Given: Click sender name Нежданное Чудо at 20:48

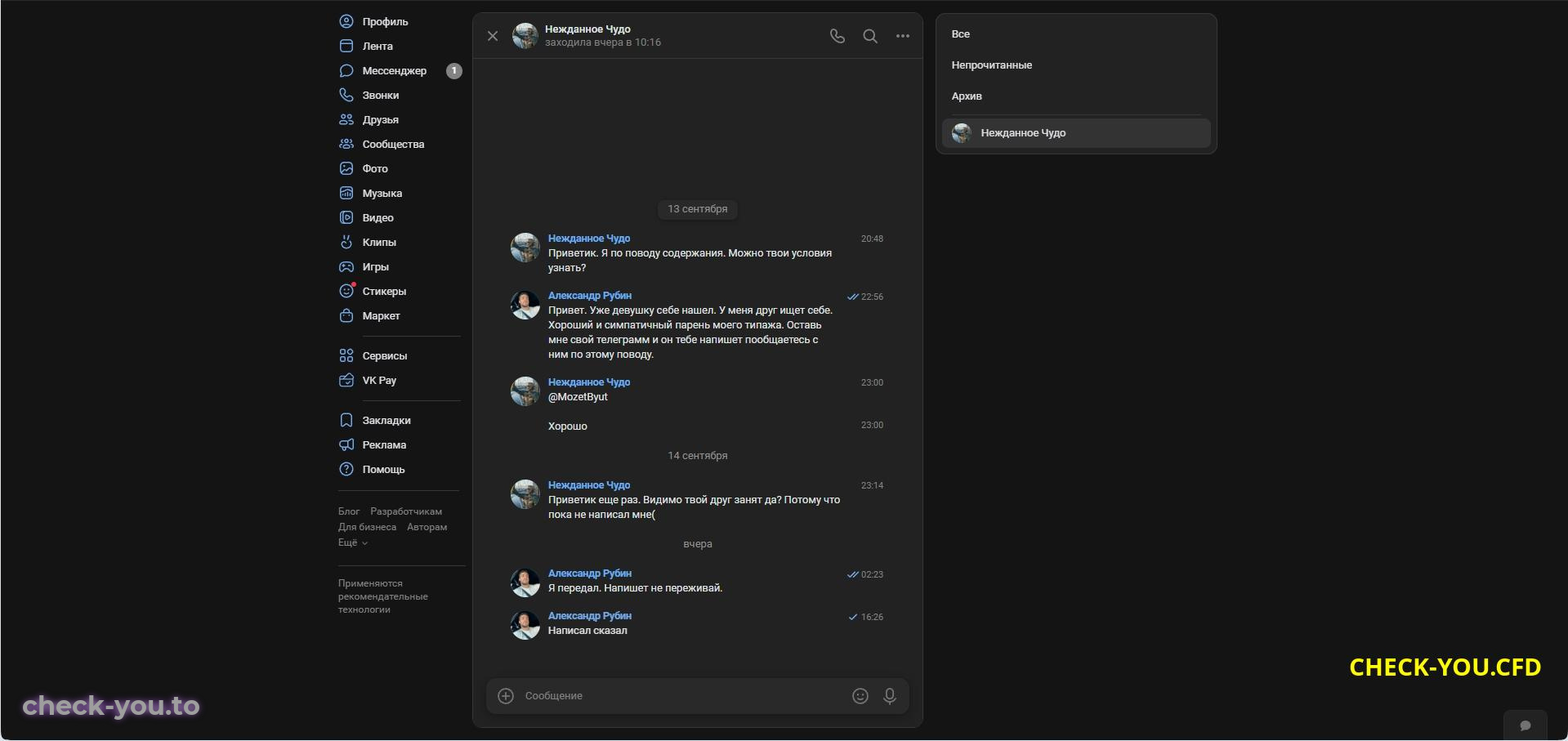Looking at the screenshot, I should (x=589, y=239).
